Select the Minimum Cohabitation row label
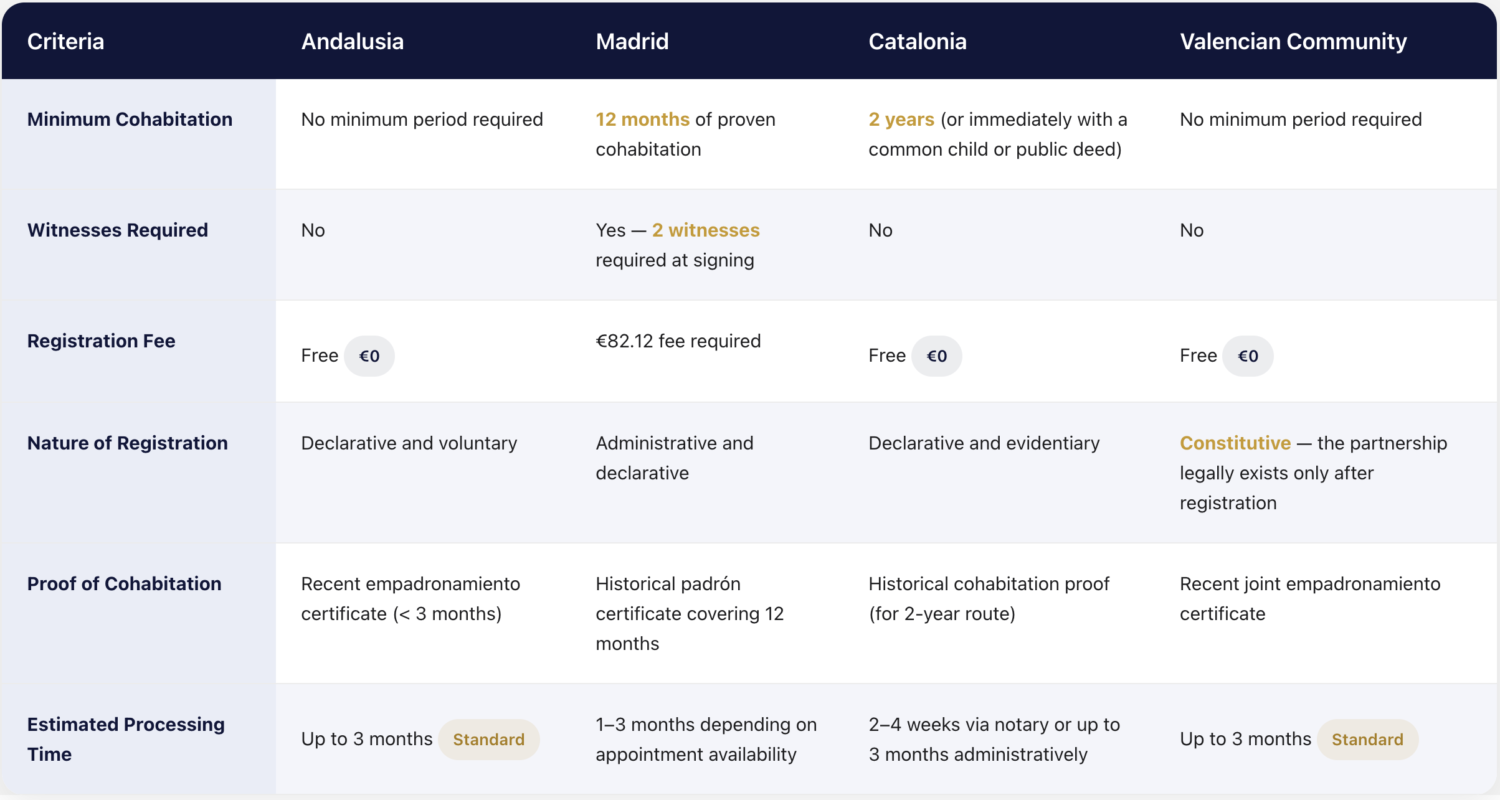1500x800 pixels. click(130, 119)
